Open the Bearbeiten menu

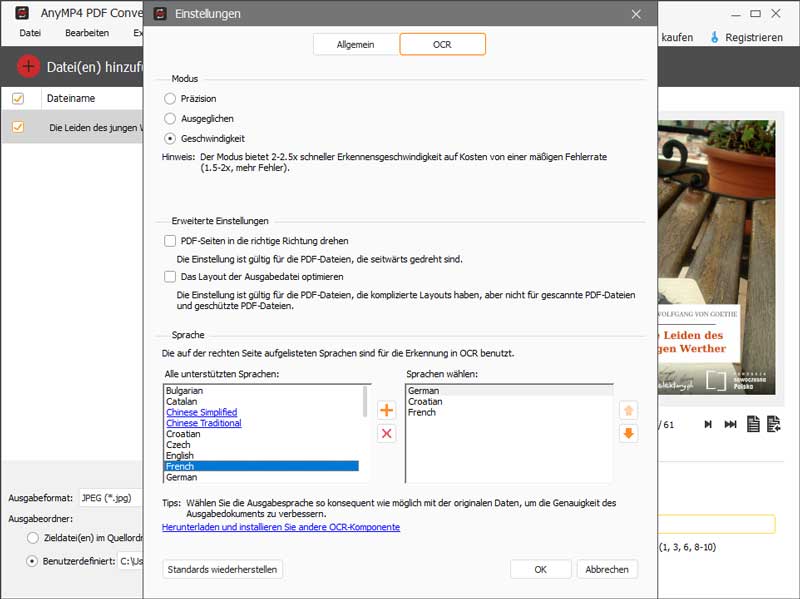87,33
